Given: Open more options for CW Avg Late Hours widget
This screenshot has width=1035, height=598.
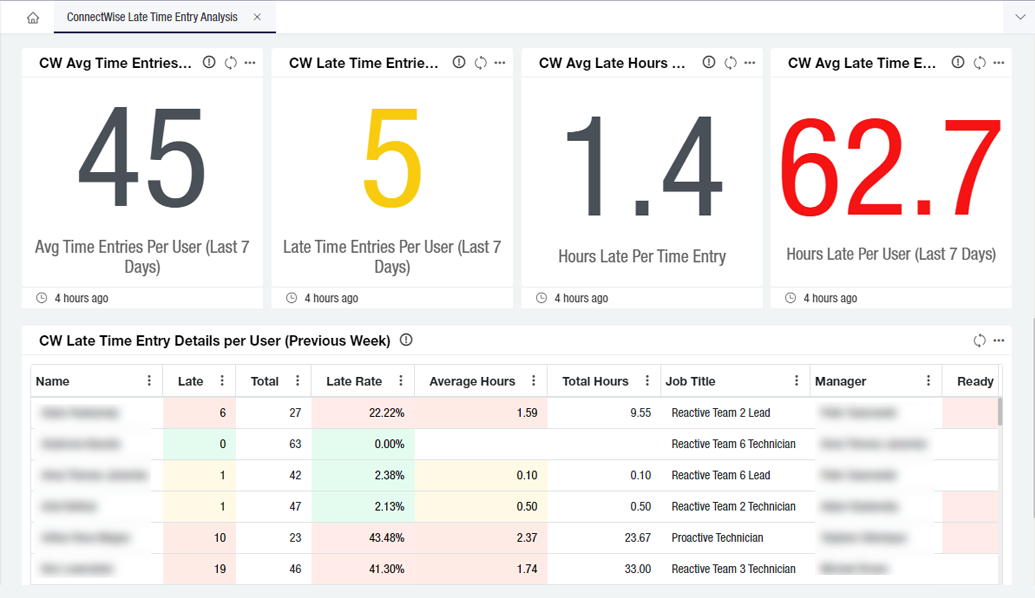Looking at the screenshot, I should [750, 63].
